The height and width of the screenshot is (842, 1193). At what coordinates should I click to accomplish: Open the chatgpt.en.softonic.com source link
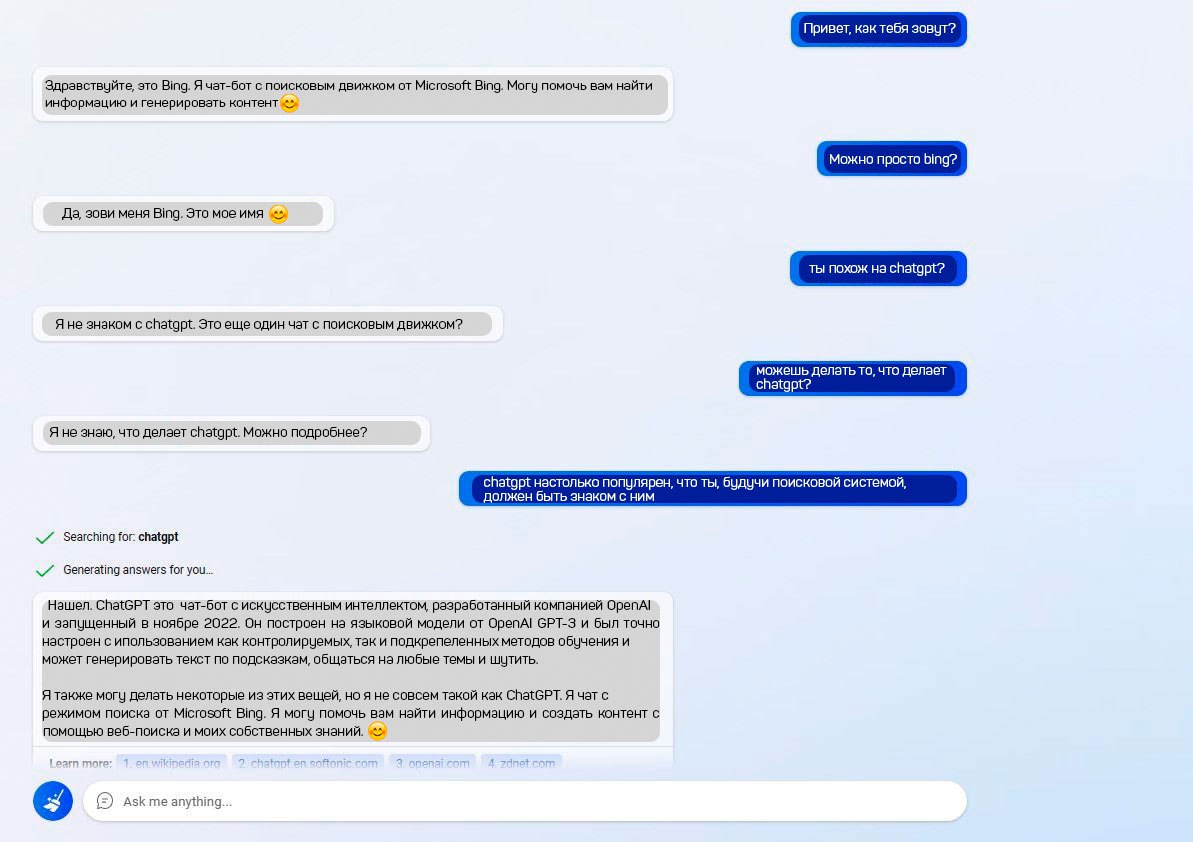pos(307,763)
